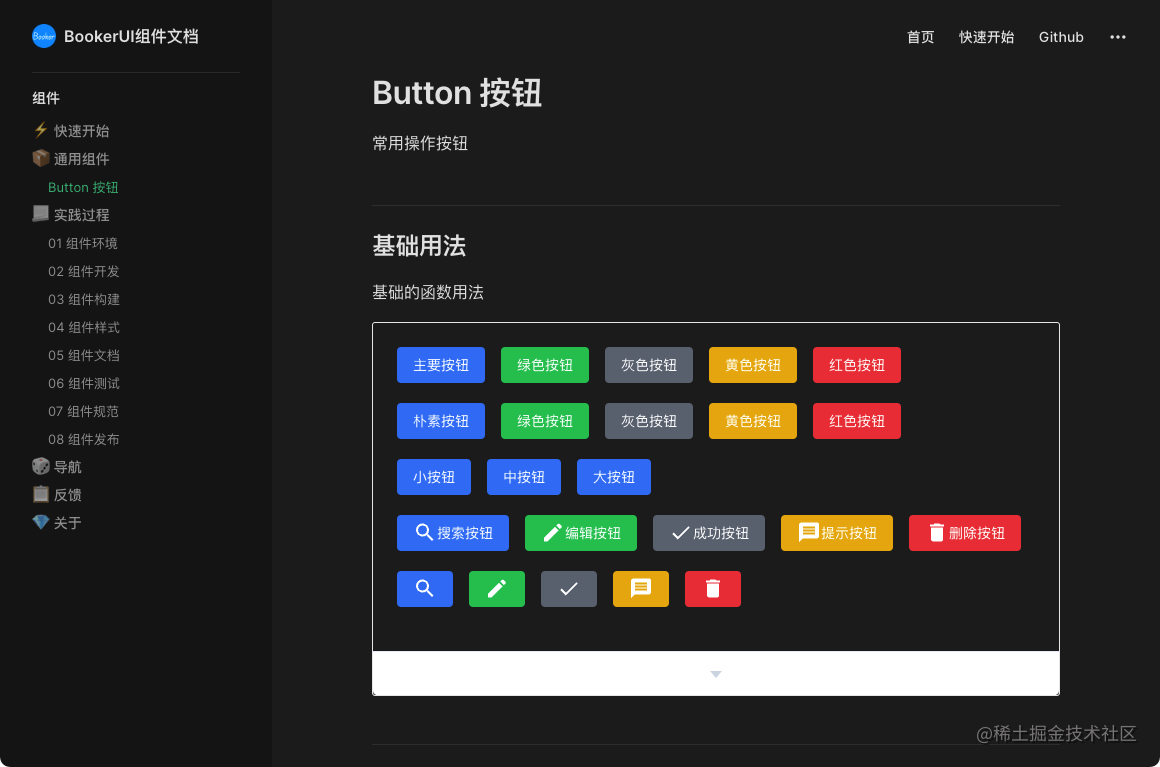Click the gray icon-only checkmark button

click(569, 589)
